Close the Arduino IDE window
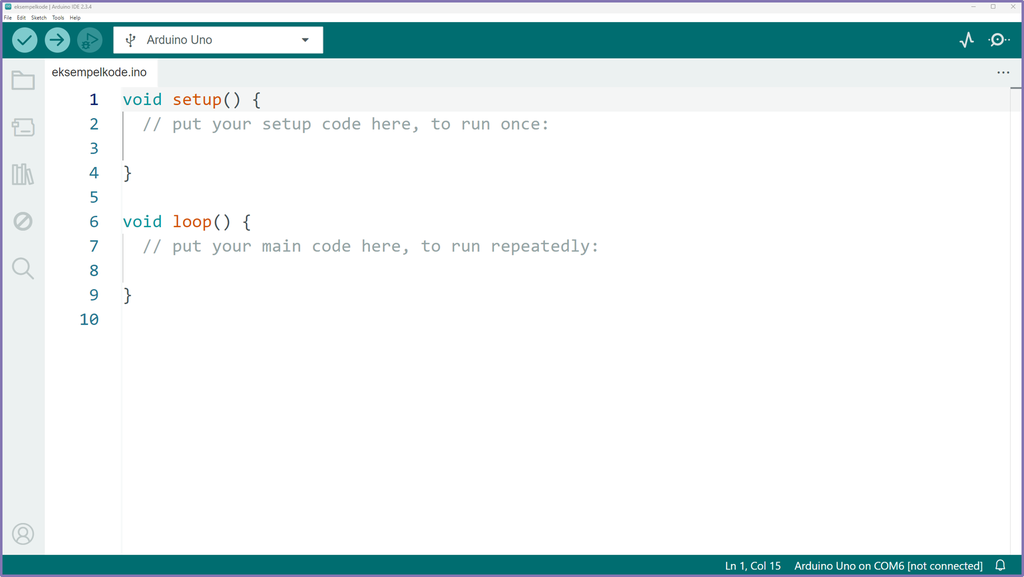The height and width of the screenshot is (577, 1024). tap(1013, 7)
